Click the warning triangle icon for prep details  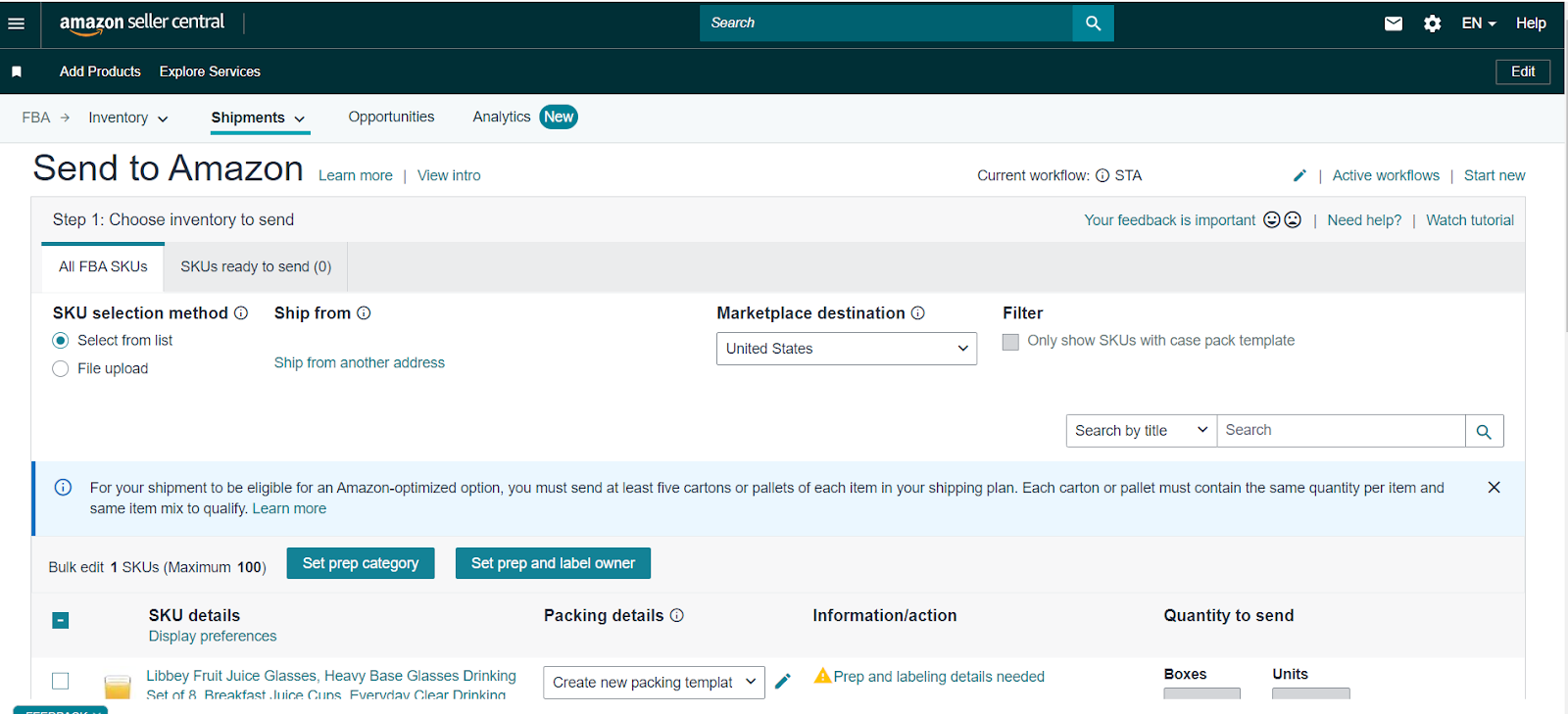coord(822,676)
